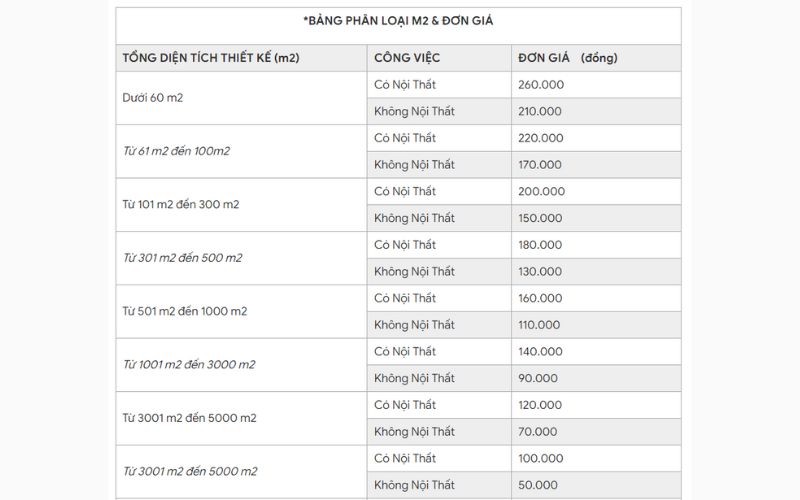Screen dimensions: 800x500
Task: Click the 130.000 price cell
Action: (541, 271)
